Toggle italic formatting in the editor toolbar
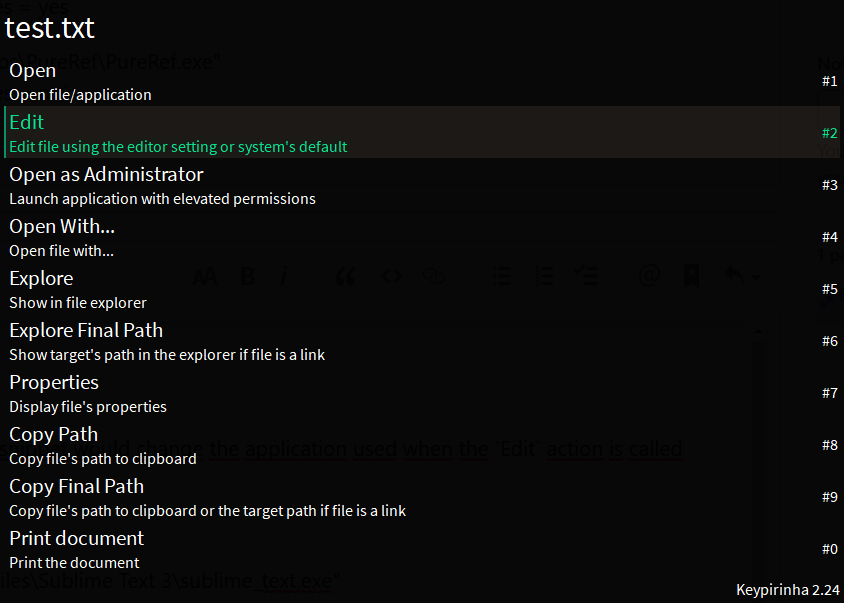The width and height of the screenshot is (844, 603). coord(284,276)
